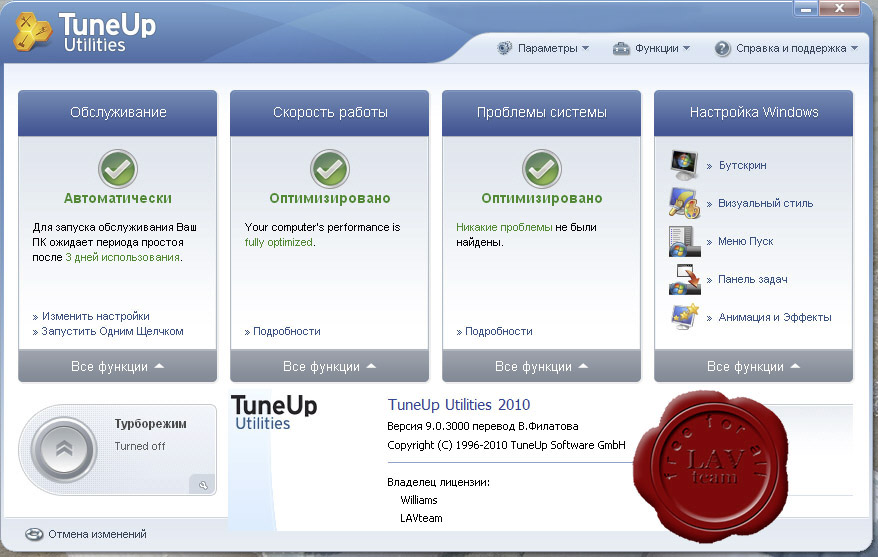Image resolution: width=878 pixels, height=557 pixels.
Task: Click the TuneUp Utilities 2010 title
Action: (x=459, y=405)
